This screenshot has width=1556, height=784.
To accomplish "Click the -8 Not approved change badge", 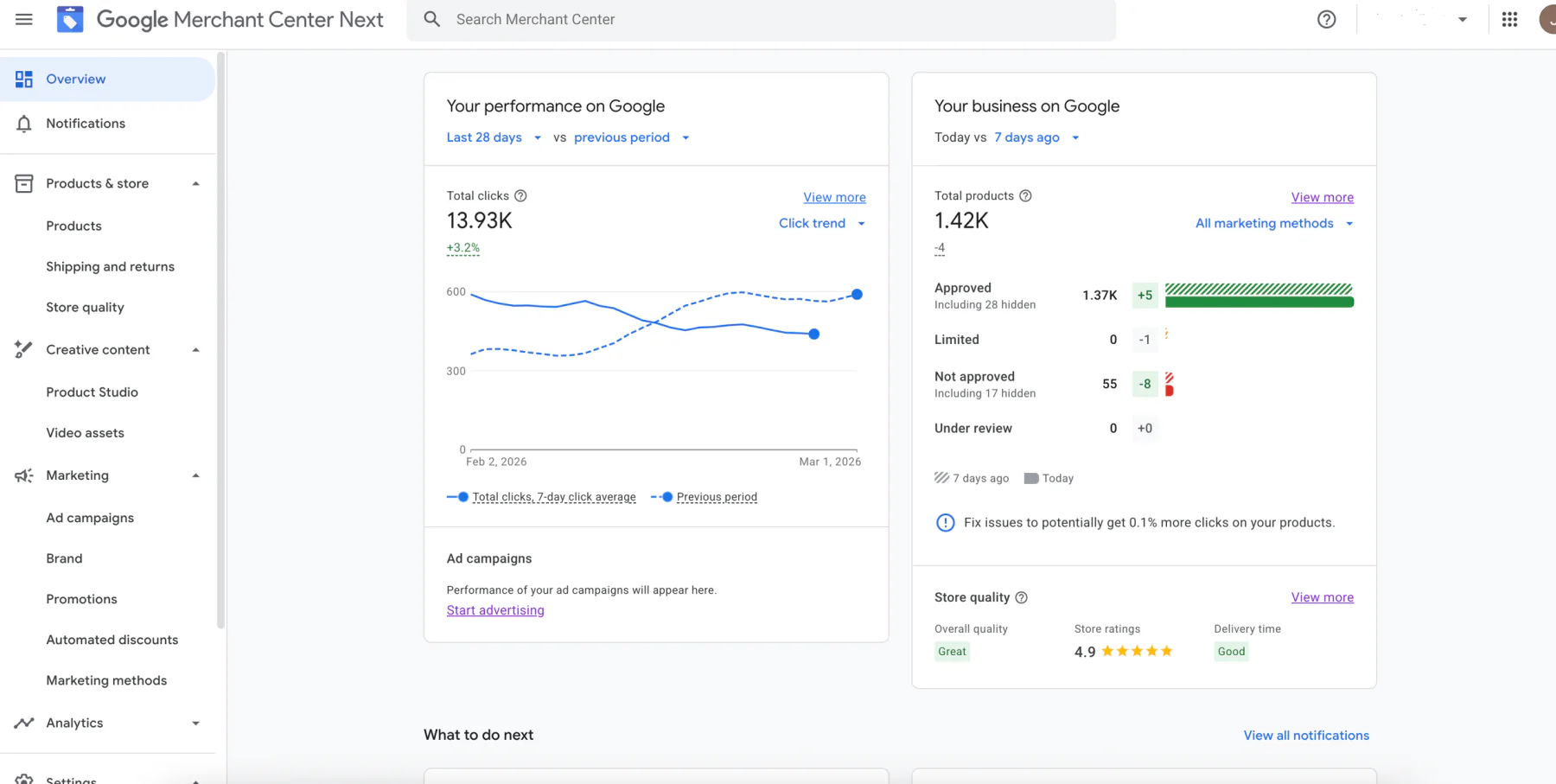I will [x=1145, y=384].
